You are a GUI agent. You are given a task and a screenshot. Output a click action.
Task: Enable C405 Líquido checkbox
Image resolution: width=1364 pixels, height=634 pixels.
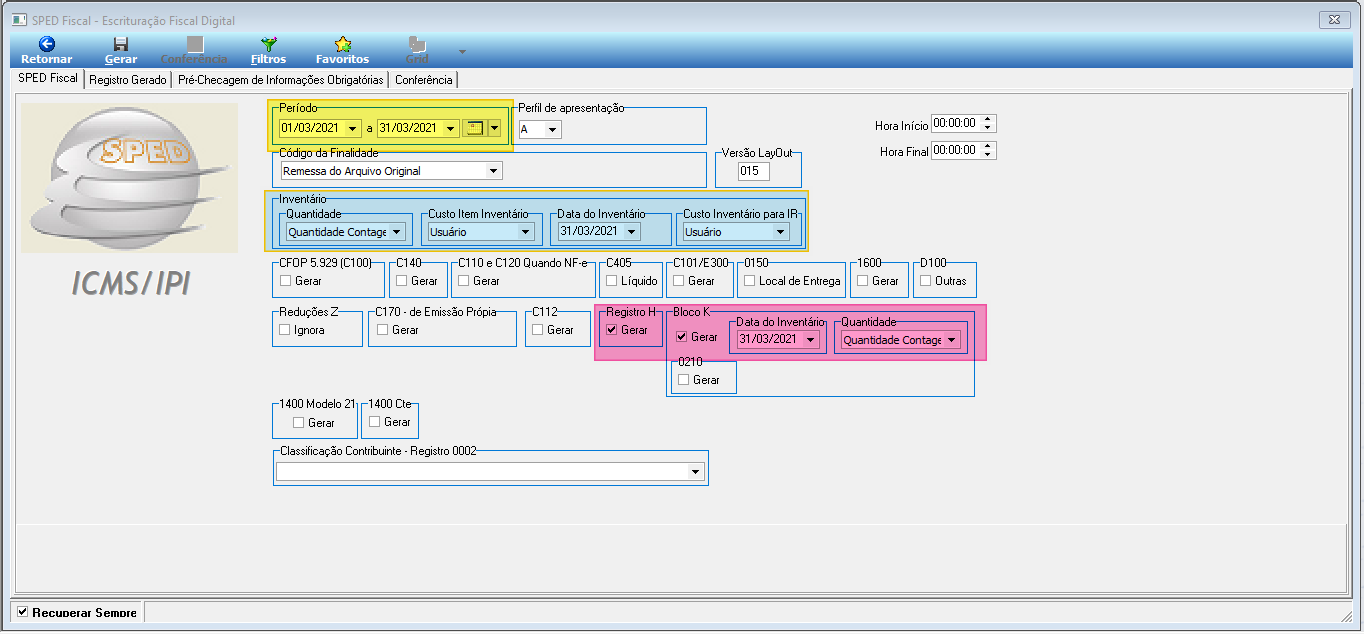tap(612, 281)
